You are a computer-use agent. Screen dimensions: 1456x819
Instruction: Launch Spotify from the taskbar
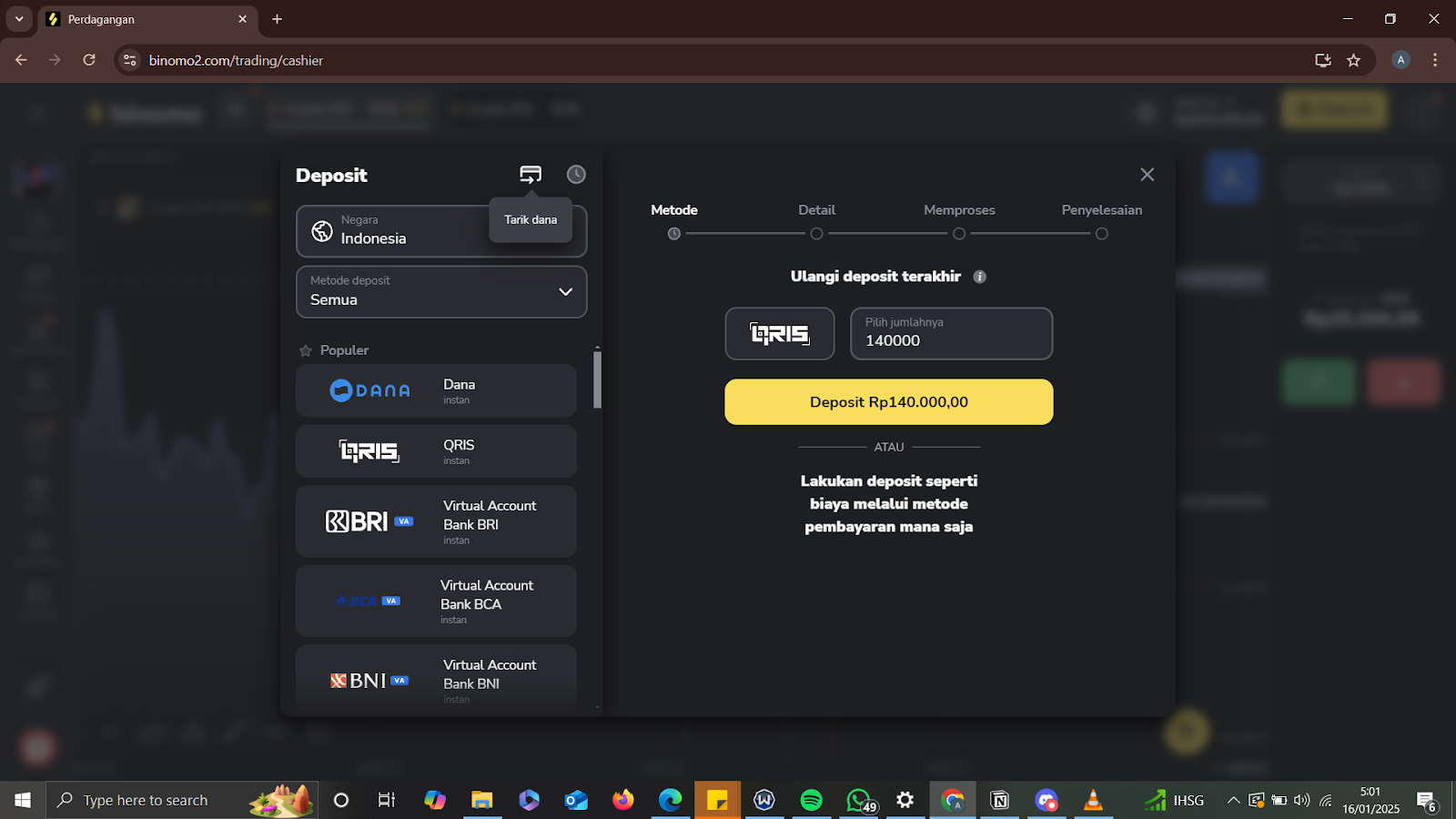coord(811,800)
